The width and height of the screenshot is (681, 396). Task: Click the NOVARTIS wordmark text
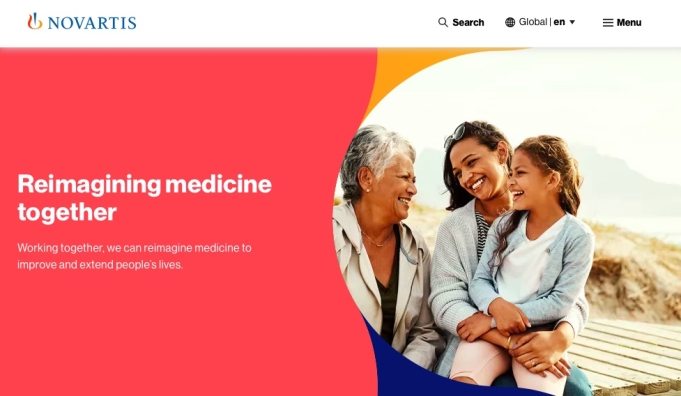tap(92, 23)
